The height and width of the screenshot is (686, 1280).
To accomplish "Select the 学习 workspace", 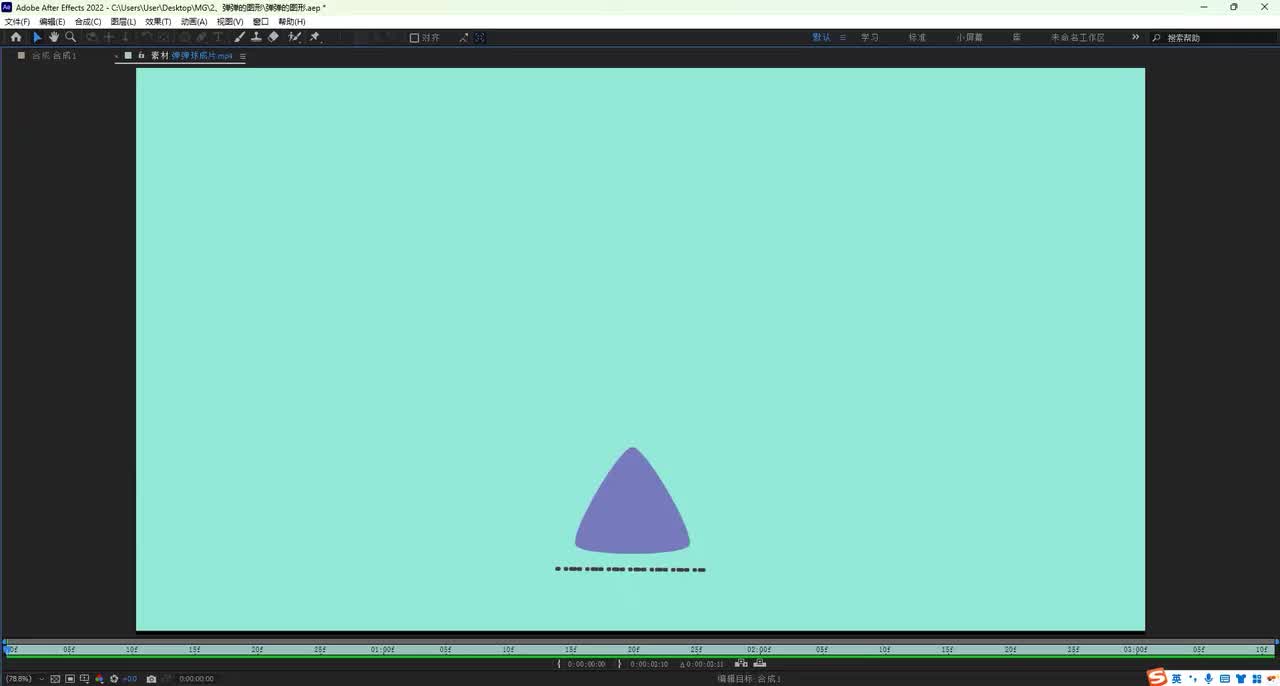I will (x=870, y=37).
